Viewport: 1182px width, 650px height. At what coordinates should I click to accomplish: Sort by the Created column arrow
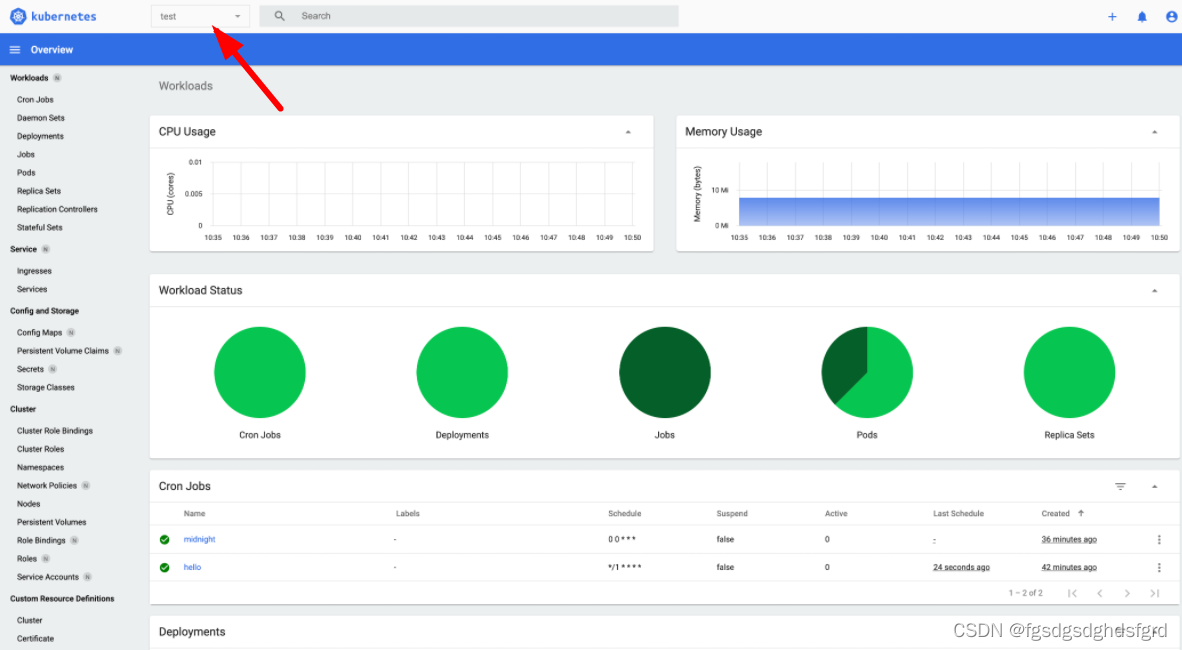pyautogui.click(x=1081, y=514)
